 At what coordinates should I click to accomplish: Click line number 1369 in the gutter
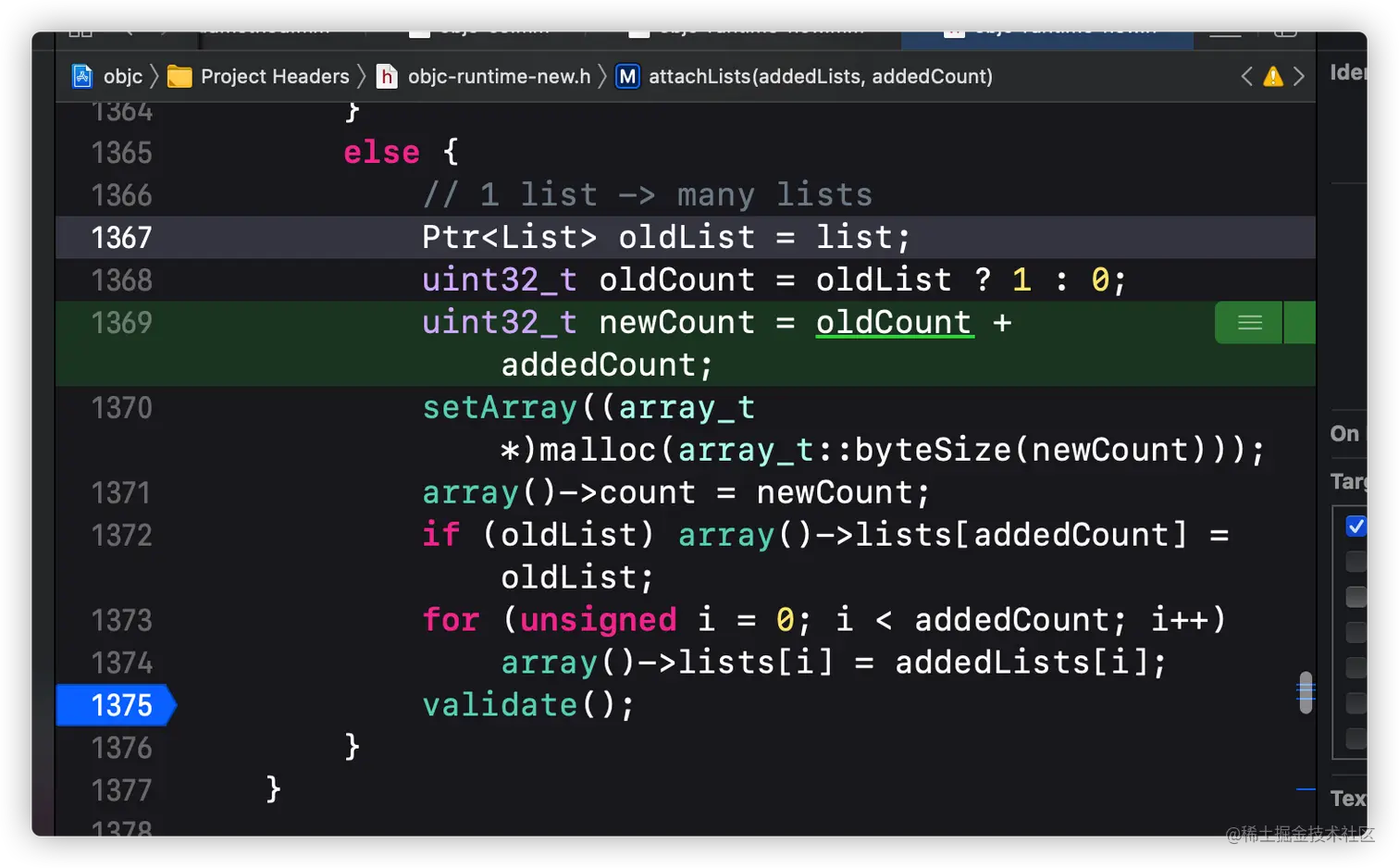click(121, 323)
